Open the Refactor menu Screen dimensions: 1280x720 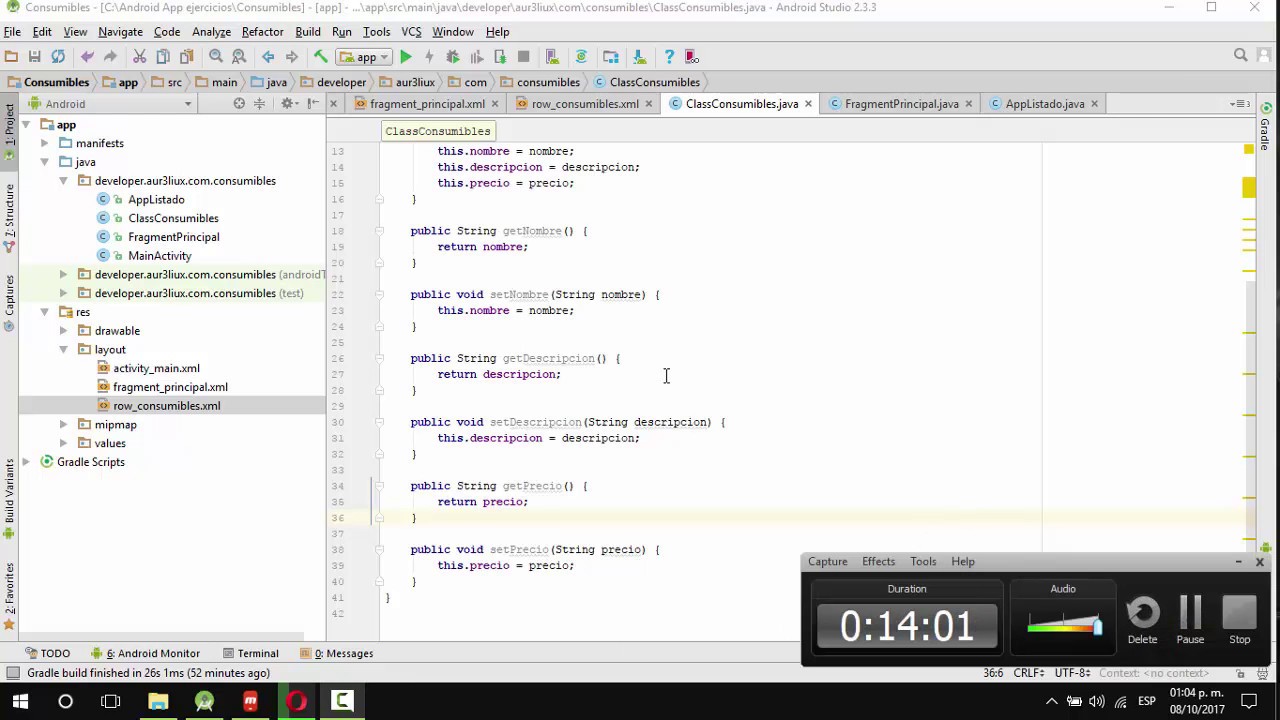pyautogui.click(x=262, y=32)
